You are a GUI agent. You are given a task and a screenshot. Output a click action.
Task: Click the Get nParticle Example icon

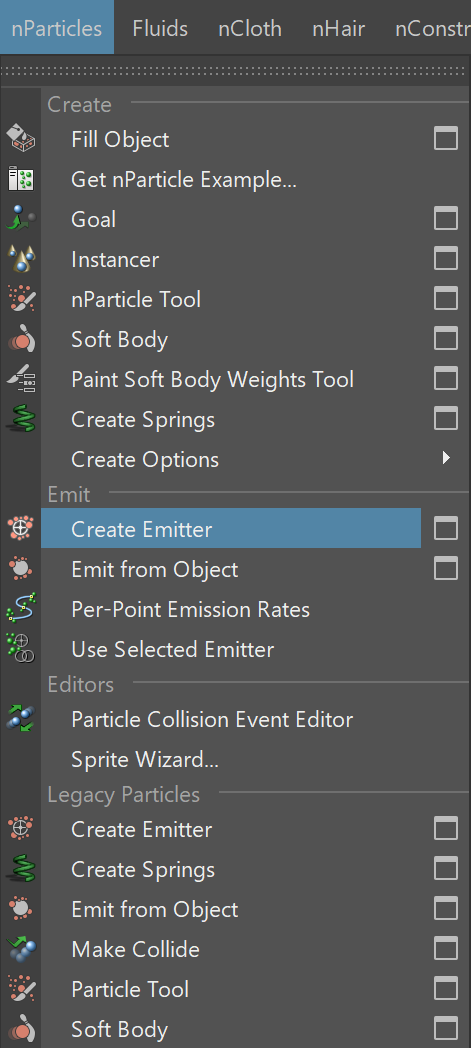[x=21, y=179]
